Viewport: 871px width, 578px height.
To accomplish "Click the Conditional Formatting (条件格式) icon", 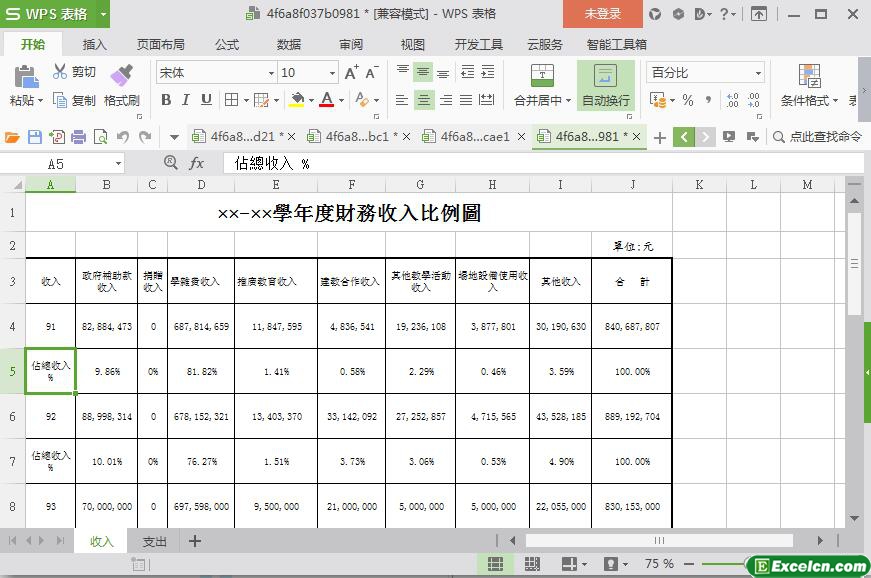I will [x=809, y=76].
